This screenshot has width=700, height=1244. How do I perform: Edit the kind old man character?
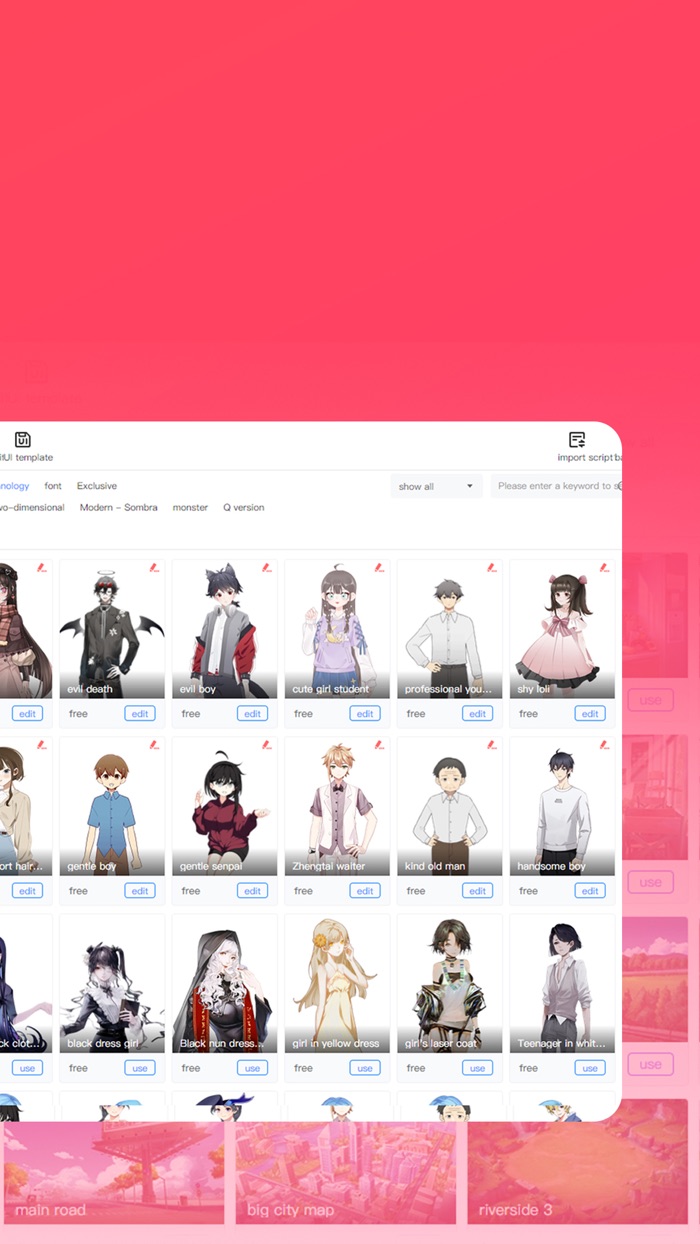(x=478, y=891)
